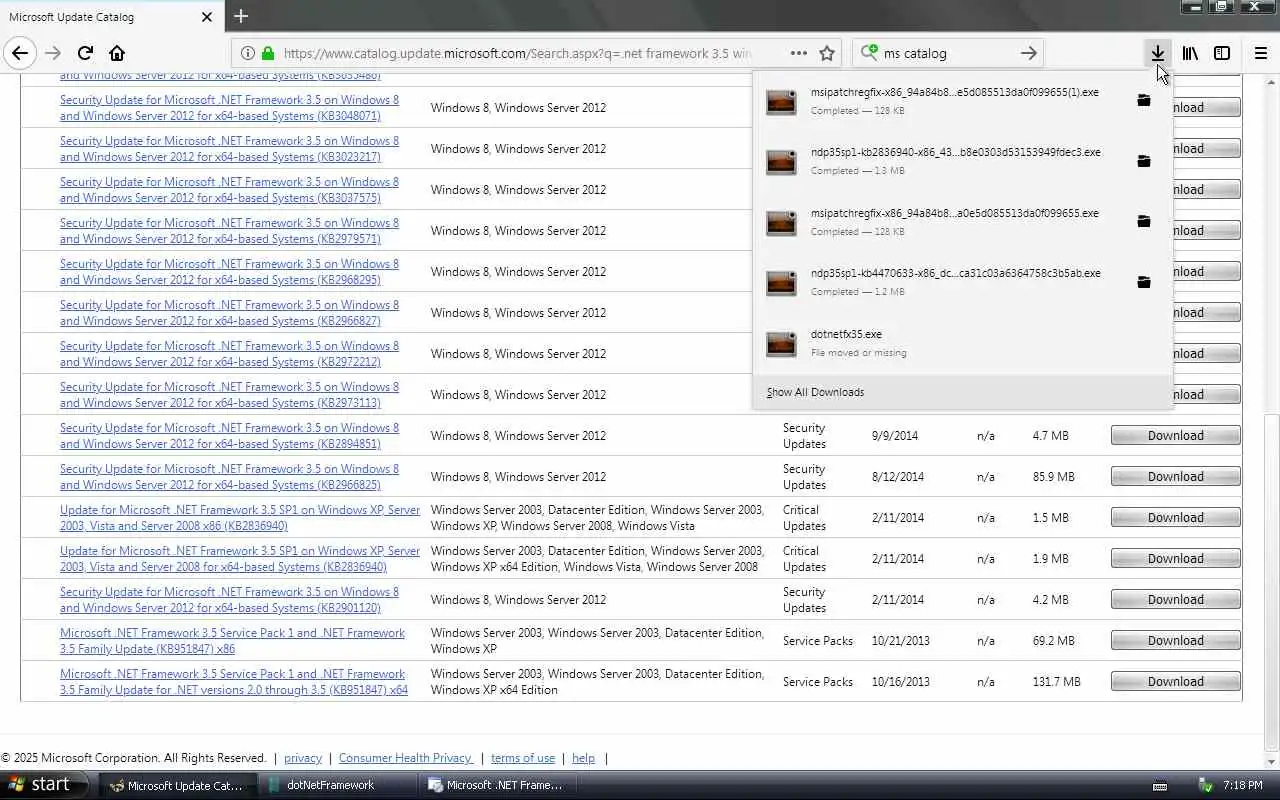Open KB3037575 security update link
The image size is (1280, 800).
point(229,190)
